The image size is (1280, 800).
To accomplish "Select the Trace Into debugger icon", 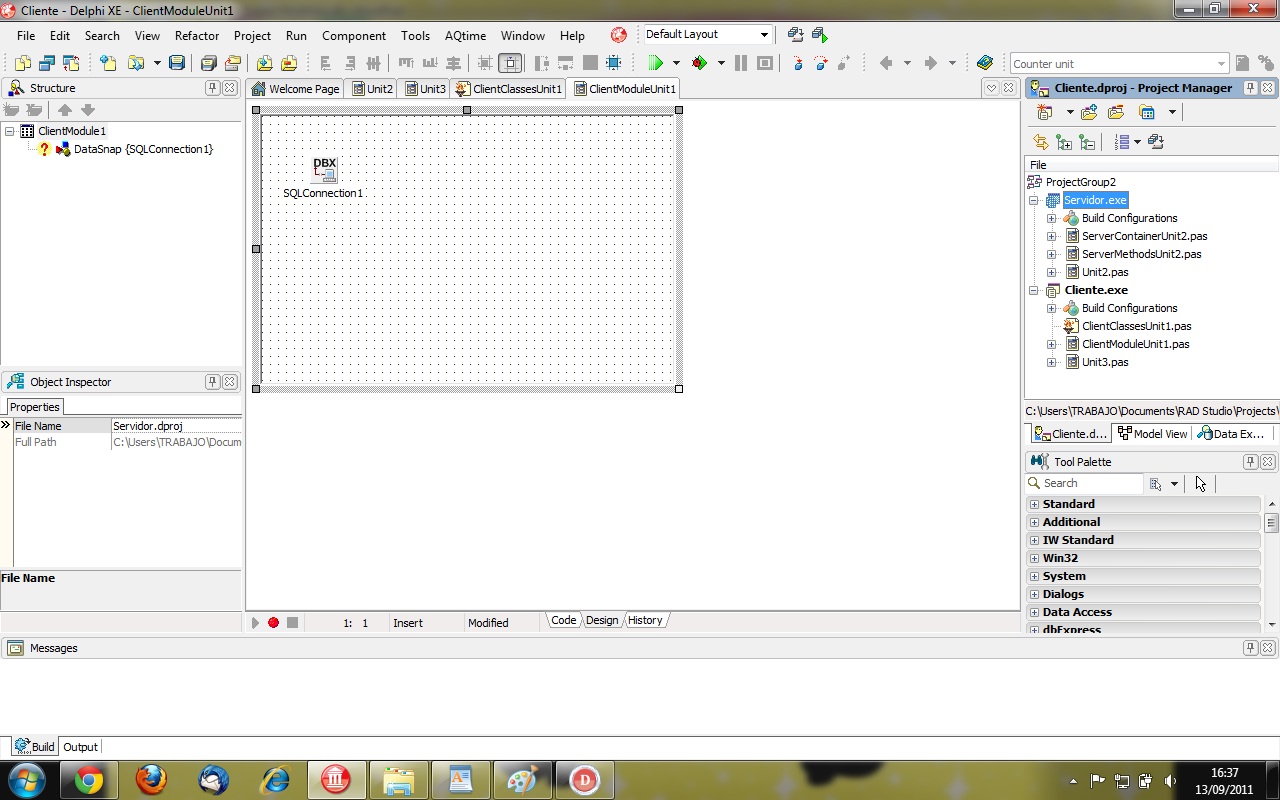I will [x=799, y=63].
